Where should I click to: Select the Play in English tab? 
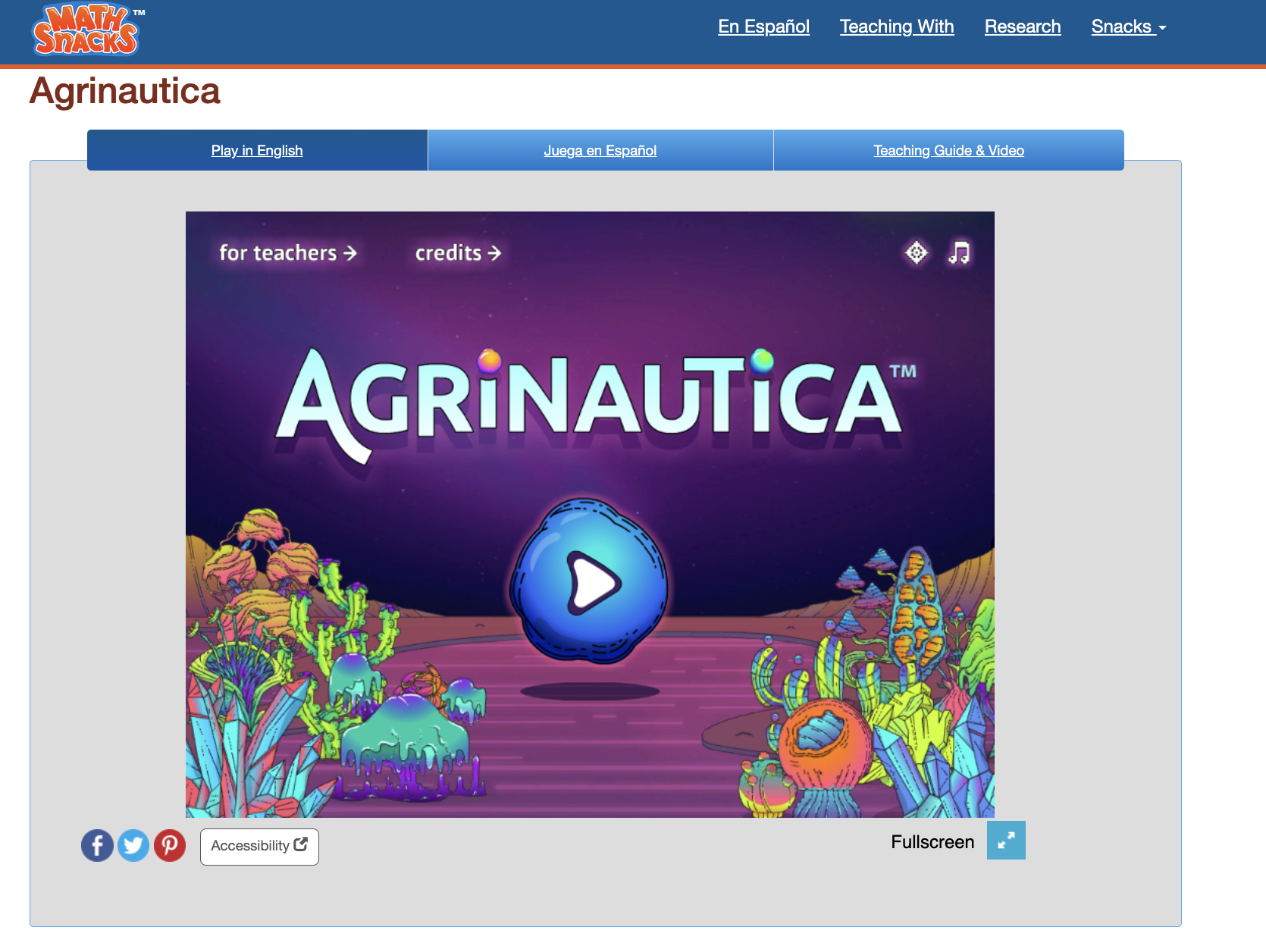(x=256, y=150)
